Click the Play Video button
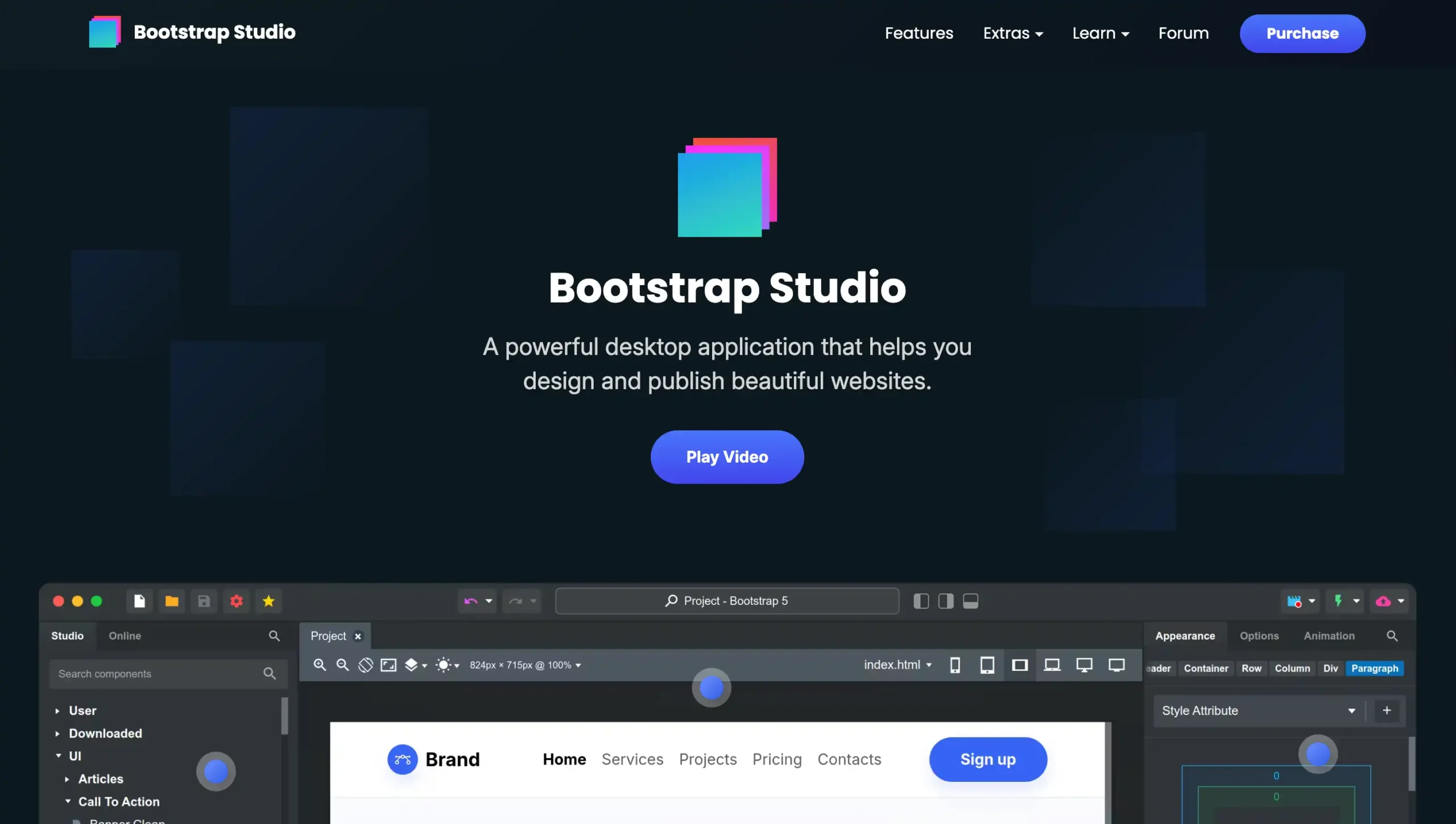The width and height of the screenshot is (1456, 824). [x=727, y=457]
